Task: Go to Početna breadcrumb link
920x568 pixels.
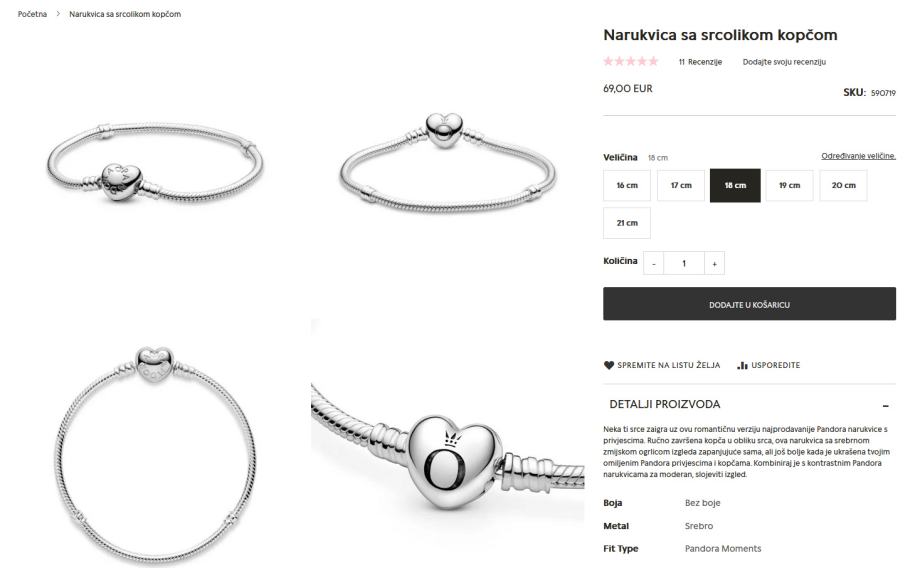Action: [32, 13]
